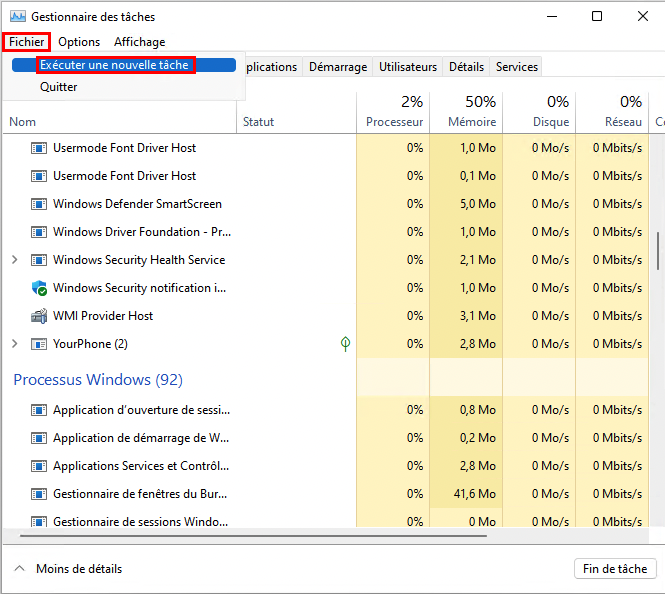Sort by the Statut column header
The width and height of the screenshot is (665, 594).
click(x=296, y=113)
